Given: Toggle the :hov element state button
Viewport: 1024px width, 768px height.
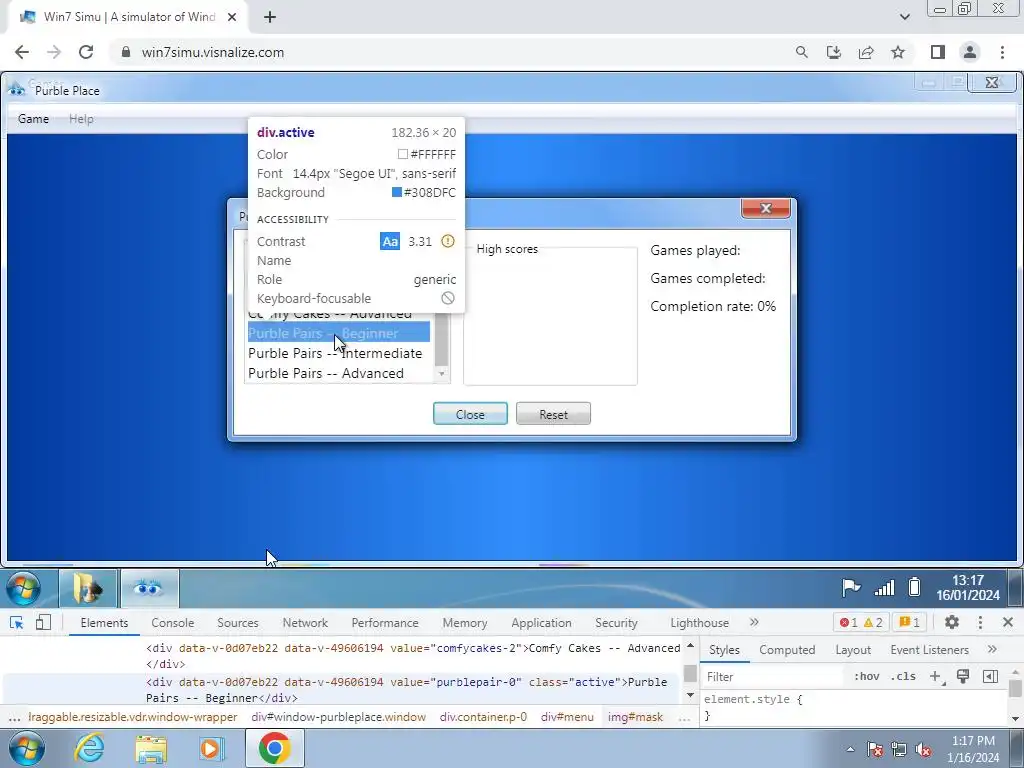Looking at the screenshot, I should pyautogui.click(x=866, y=677).
